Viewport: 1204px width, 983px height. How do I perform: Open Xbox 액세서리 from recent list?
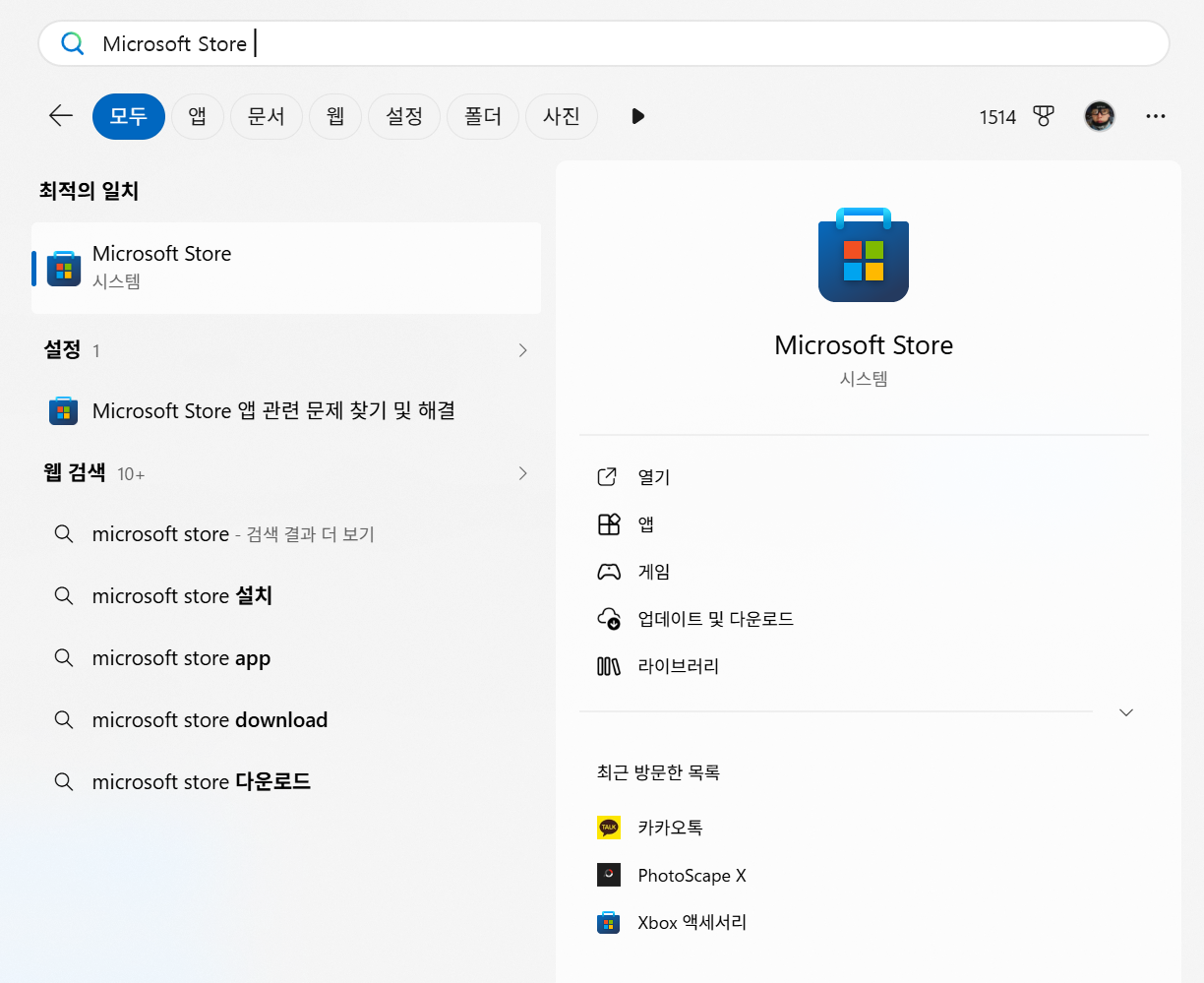[x=692, y=922]
